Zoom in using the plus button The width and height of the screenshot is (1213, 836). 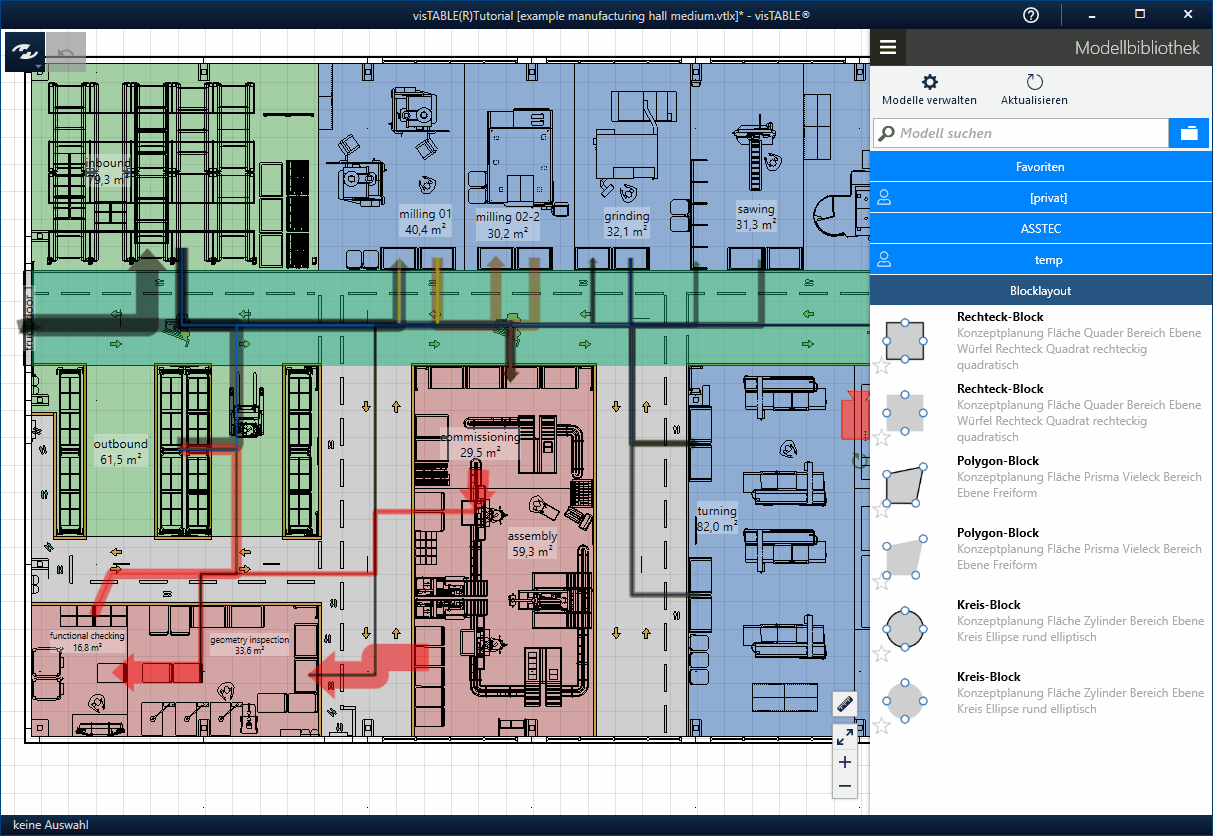[845, 762]
